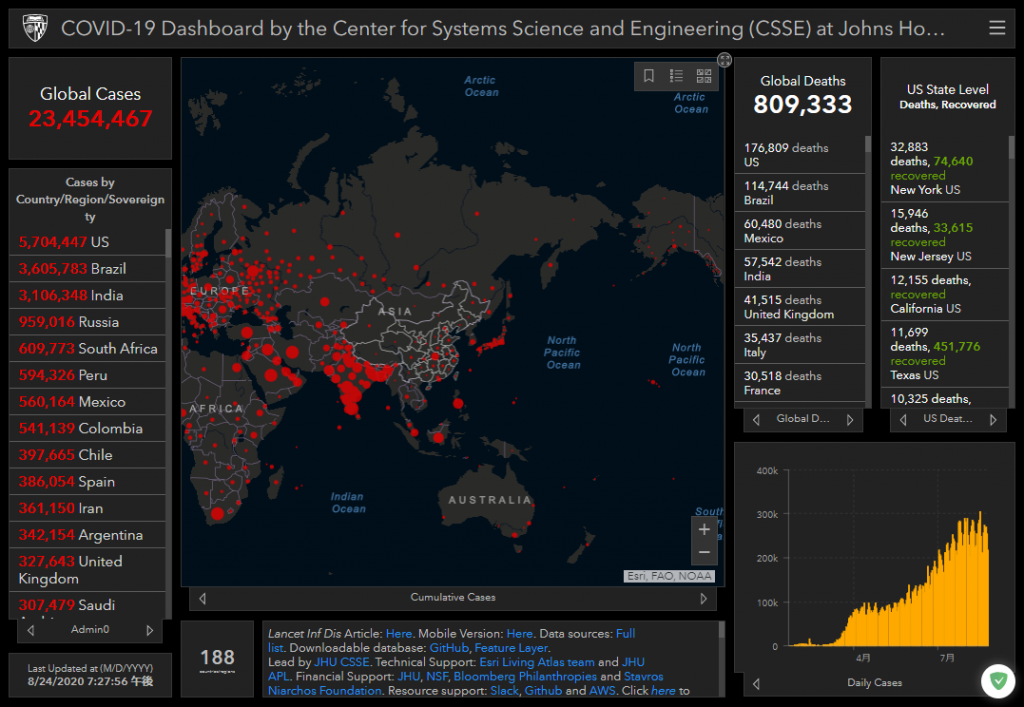This screenshot has height=707, width=1024.
Task: Select the 959,016 Russia row
Action: coord(88,322)
